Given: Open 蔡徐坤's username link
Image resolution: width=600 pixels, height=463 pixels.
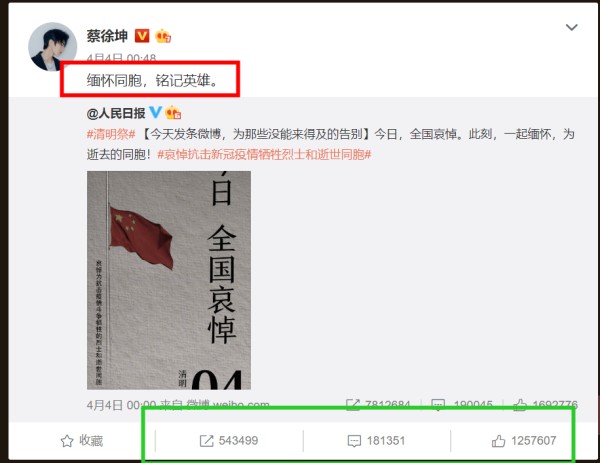Looking at the screenshot, I should 107,36.
